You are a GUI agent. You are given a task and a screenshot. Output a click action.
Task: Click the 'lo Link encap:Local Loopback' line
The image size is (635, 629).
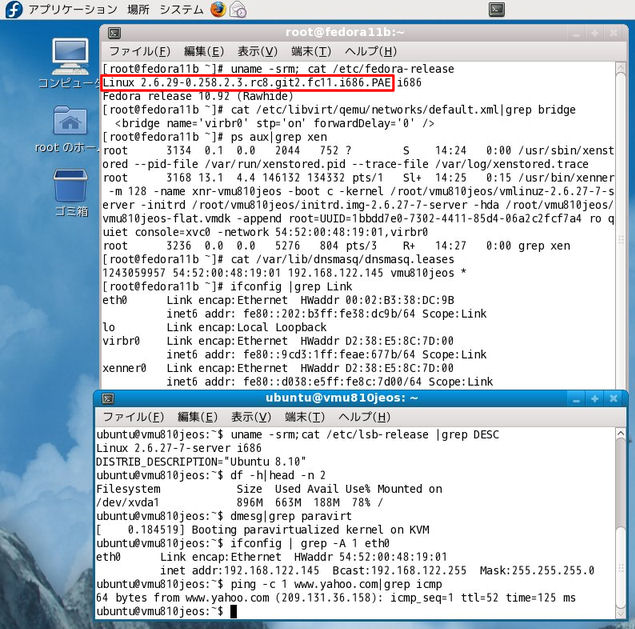click(x=214, y=327)
